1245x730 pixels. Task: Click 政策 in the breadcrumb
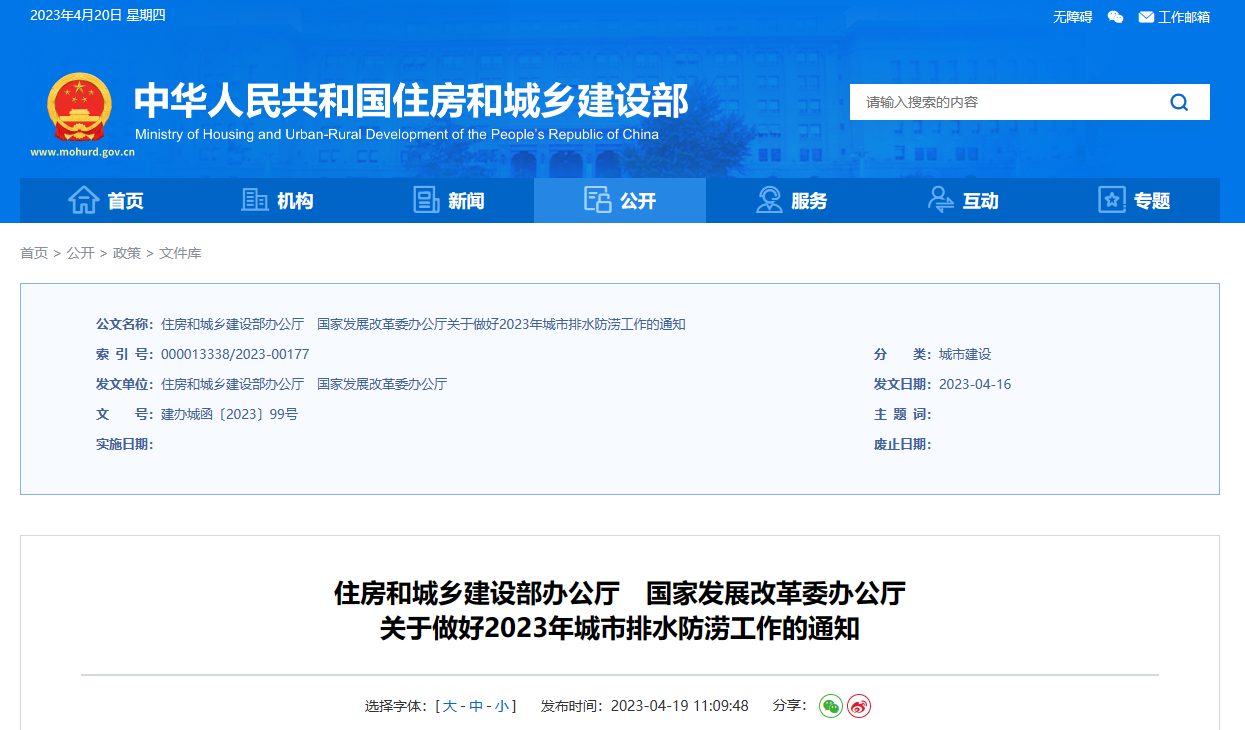pos(127,253)
